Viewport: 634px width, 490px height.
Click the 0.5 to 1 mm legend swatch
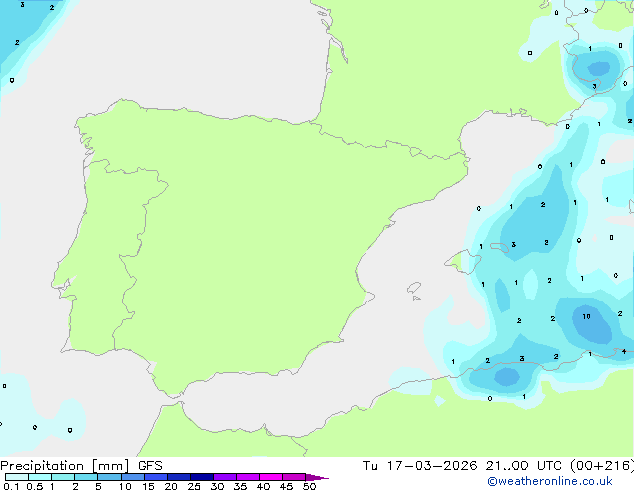coord(40,477)
